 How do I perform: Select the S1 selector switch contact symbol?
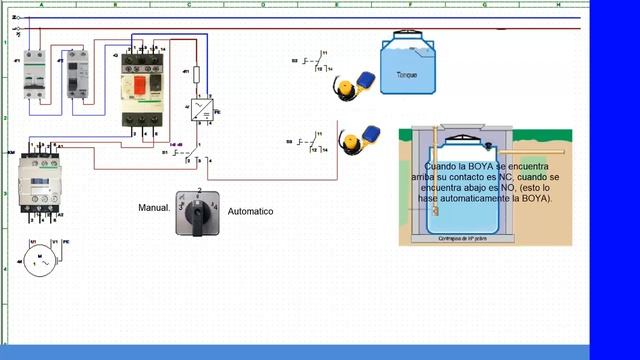coord(191,153)
